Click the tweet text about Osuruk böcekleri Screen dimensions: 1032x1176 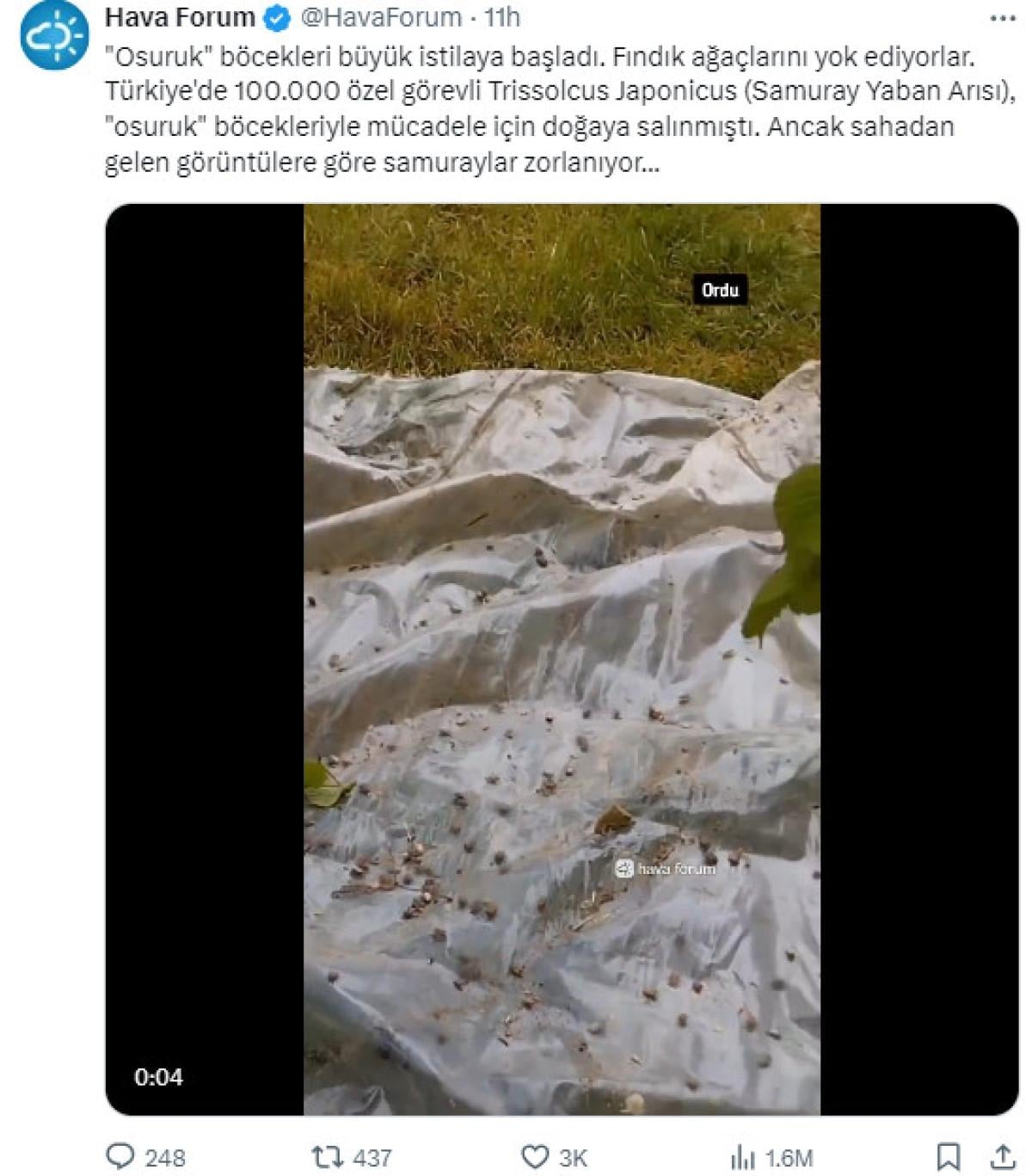560,109
